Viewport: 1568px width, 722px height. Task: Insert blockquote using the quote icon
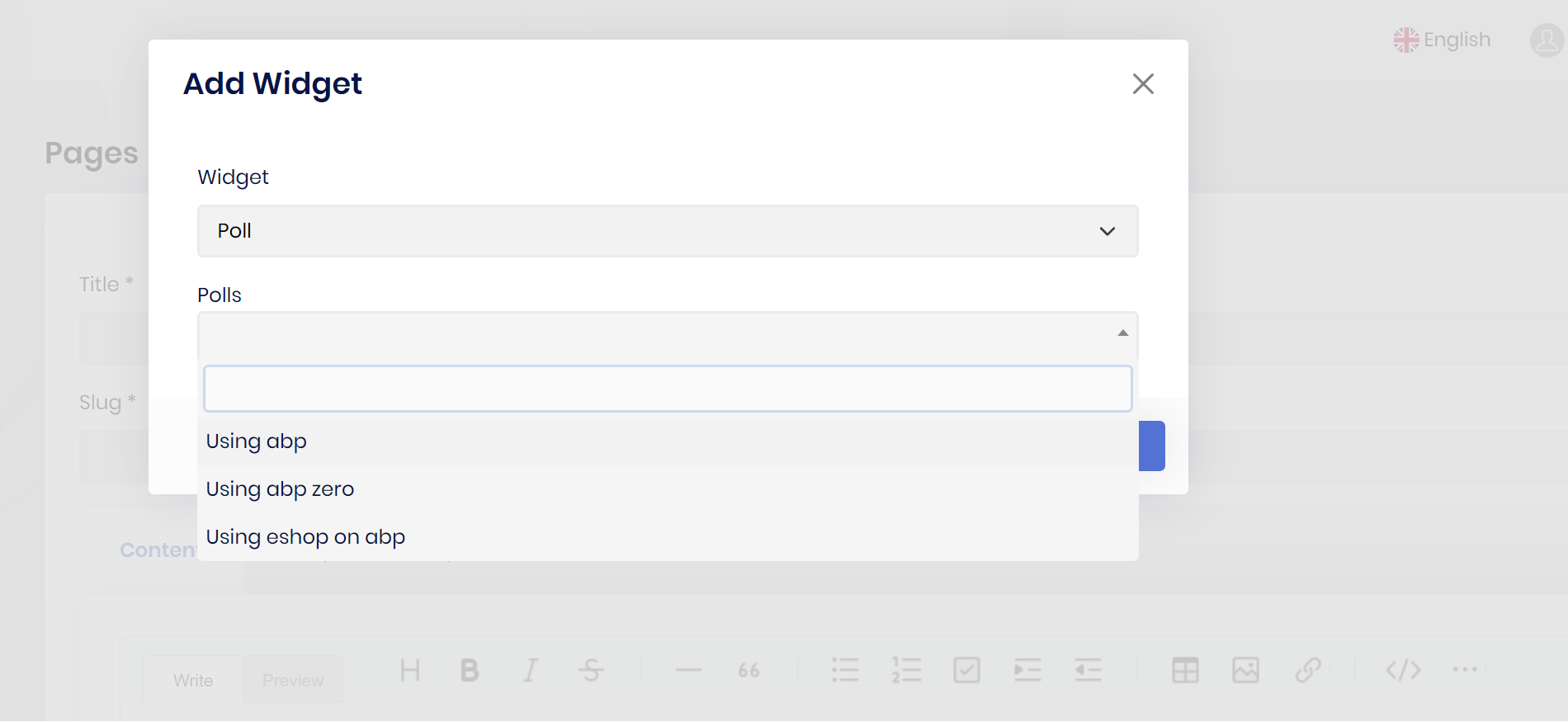point(749,670)
